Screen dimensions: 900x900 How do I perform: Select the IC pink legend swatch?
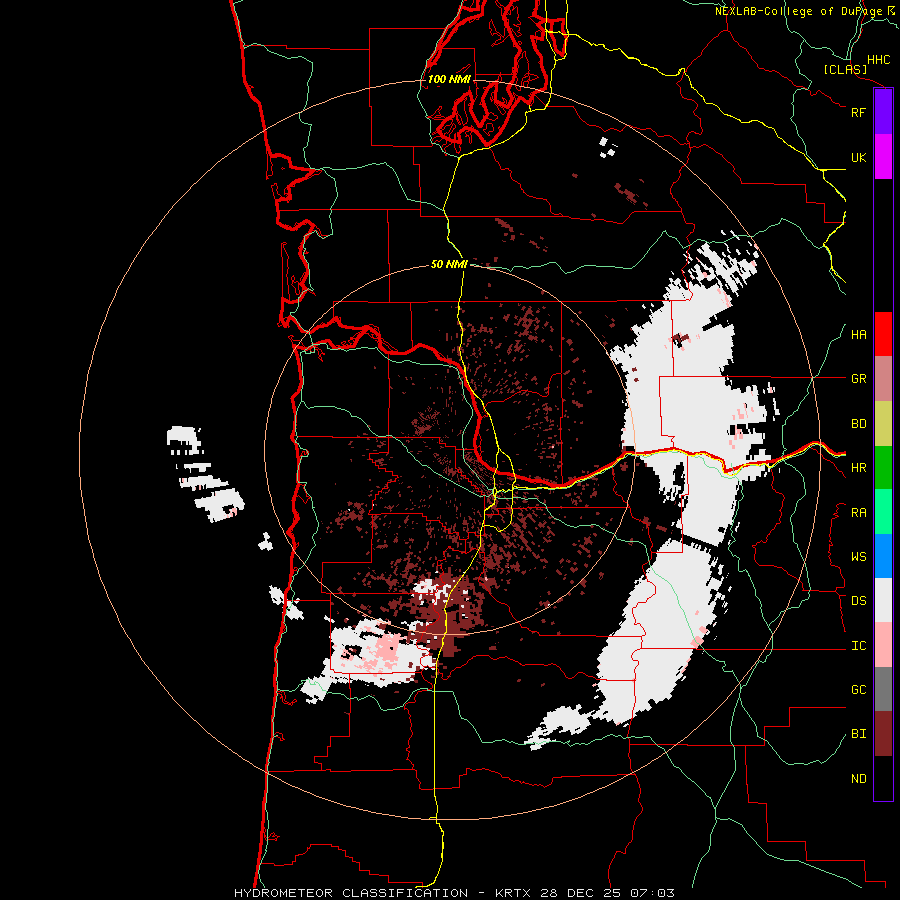click(x=883, y=645)
